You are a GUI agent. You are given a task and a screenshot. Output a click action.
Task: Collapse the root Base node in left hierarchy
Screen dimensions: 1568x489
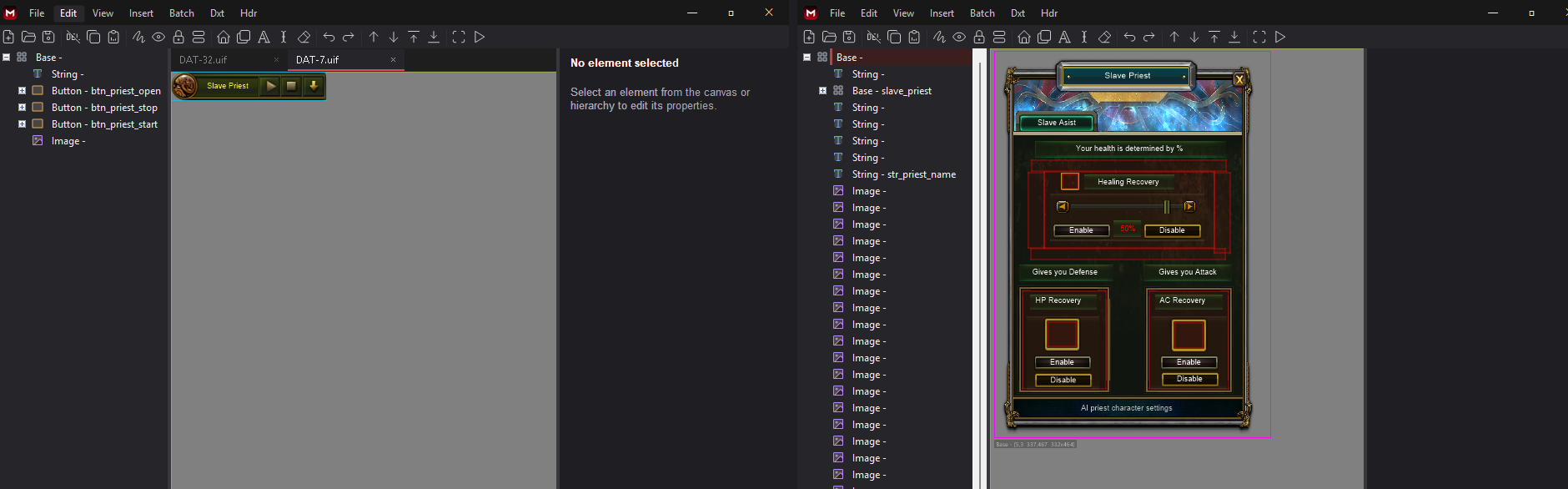(6, 58)
